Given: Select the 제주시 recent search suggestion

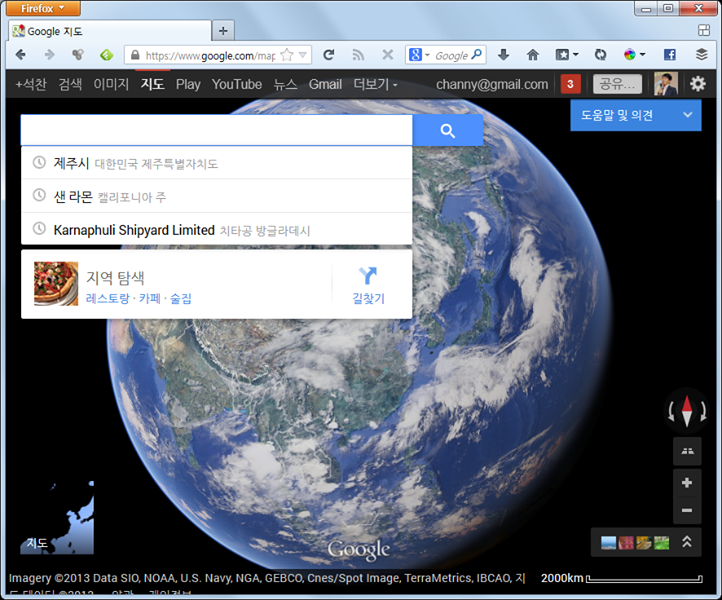Looking at the screenshot, I should coord(216,163).
